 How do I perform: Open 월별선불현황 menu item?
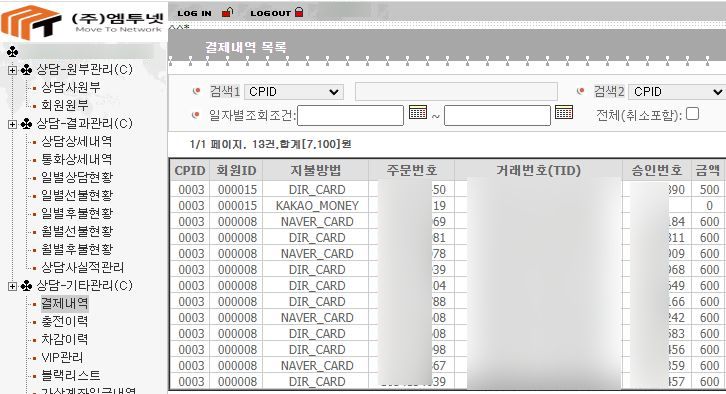[x=77, y=231]
